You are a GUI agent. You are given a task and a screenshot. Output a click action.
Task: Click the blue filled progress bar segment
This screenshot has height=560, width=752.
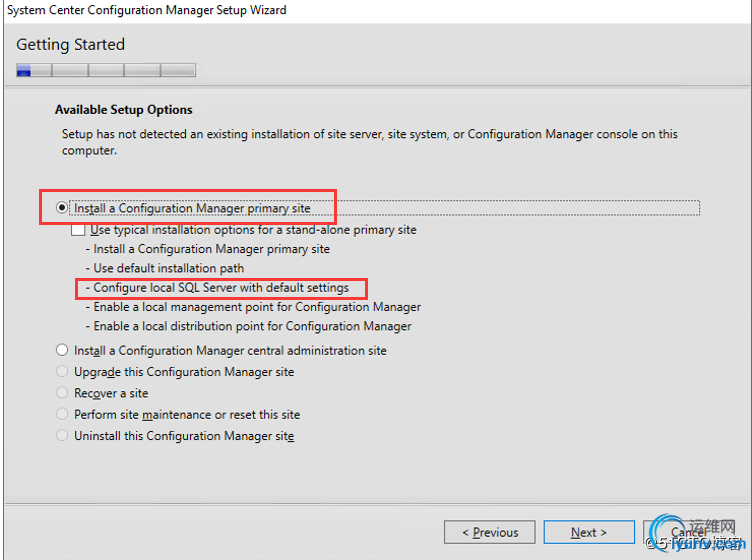pyautogui.click(x=24, y=70)
